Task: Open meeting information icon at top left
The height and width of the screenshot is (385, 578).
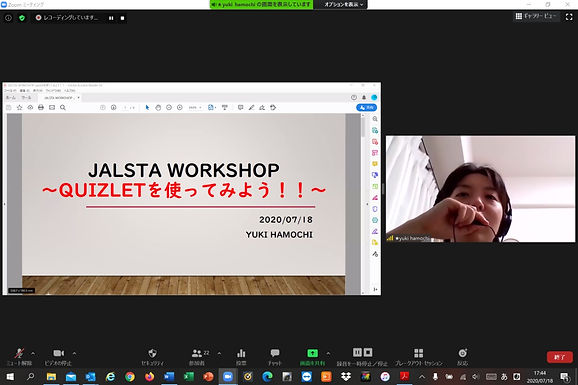Action: pyautogui.click(x=8, y=18)
